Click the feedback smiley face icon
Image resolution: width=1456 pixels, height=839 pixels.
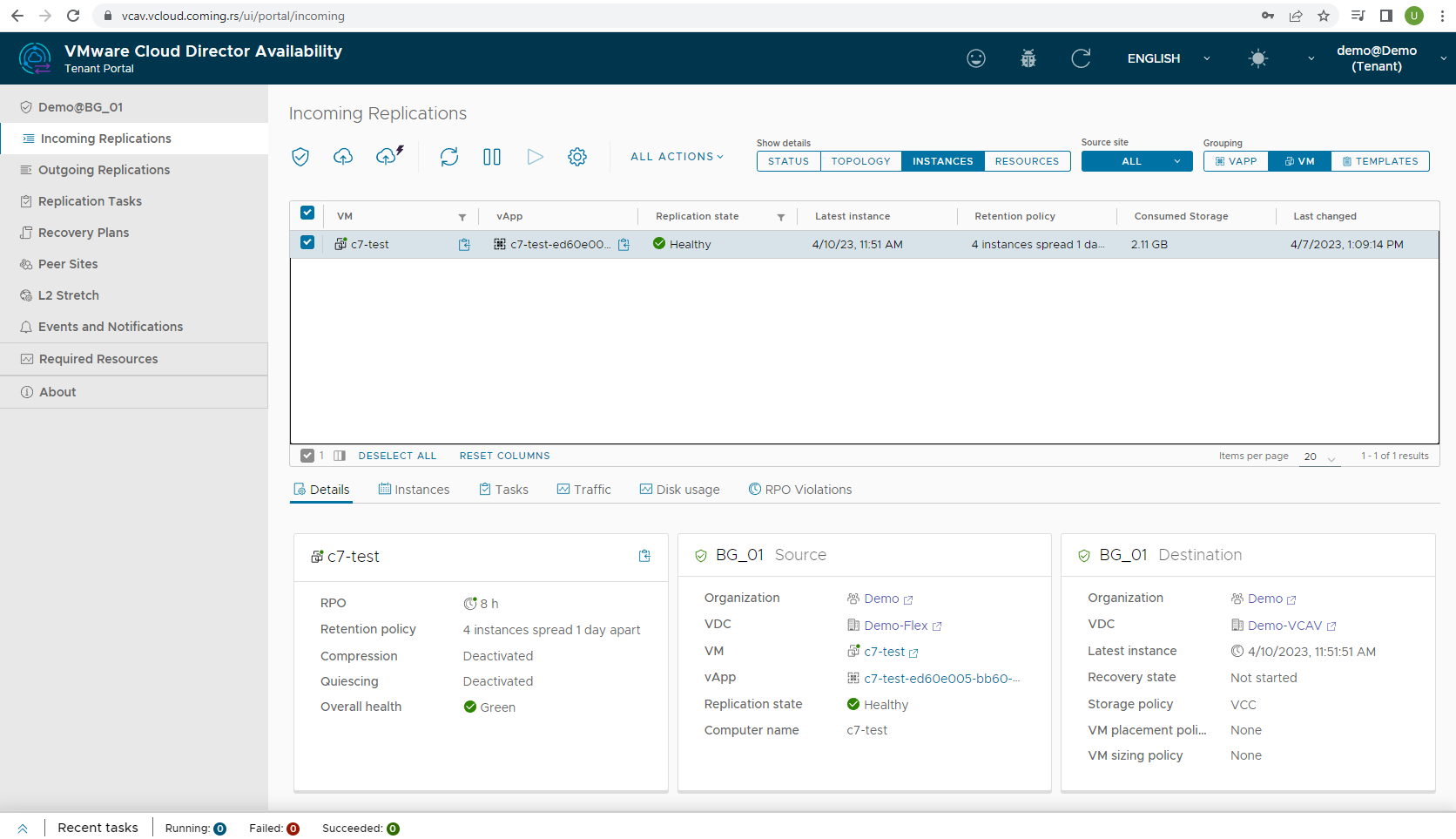pos(976,58)
